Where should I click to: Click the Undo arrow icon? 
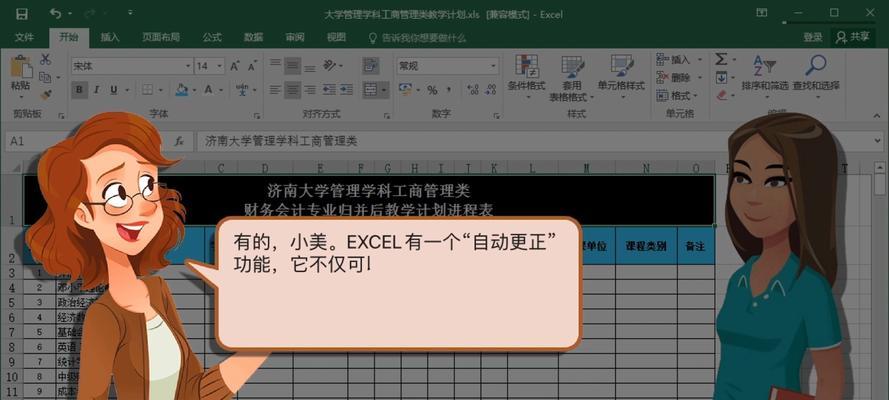point(55,13)
